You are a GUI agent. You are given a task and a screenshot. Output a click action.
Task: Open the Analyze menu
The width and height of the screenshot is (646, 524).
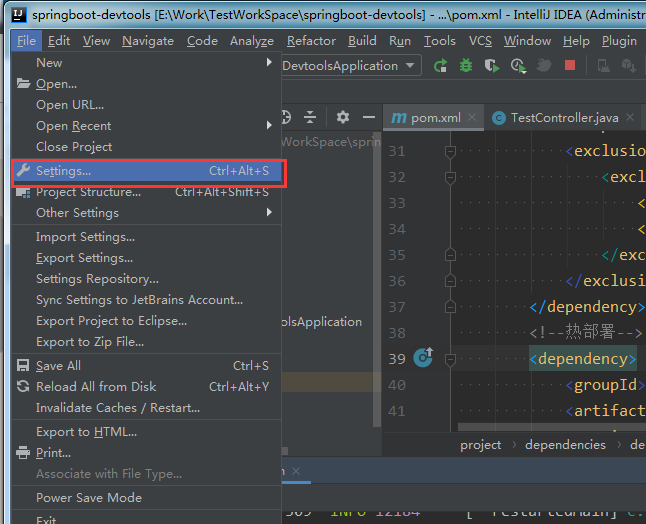click(x=252, y=41)
